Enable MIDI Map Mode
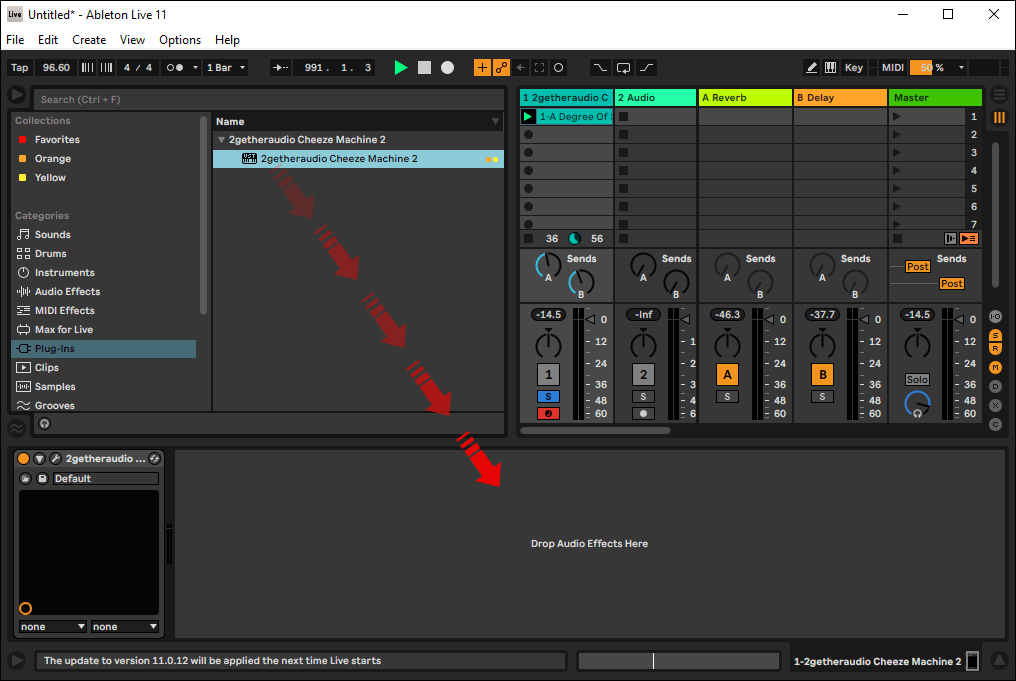Image resolution: width=1016 pixels, height=681 pixels. [893, 67]
